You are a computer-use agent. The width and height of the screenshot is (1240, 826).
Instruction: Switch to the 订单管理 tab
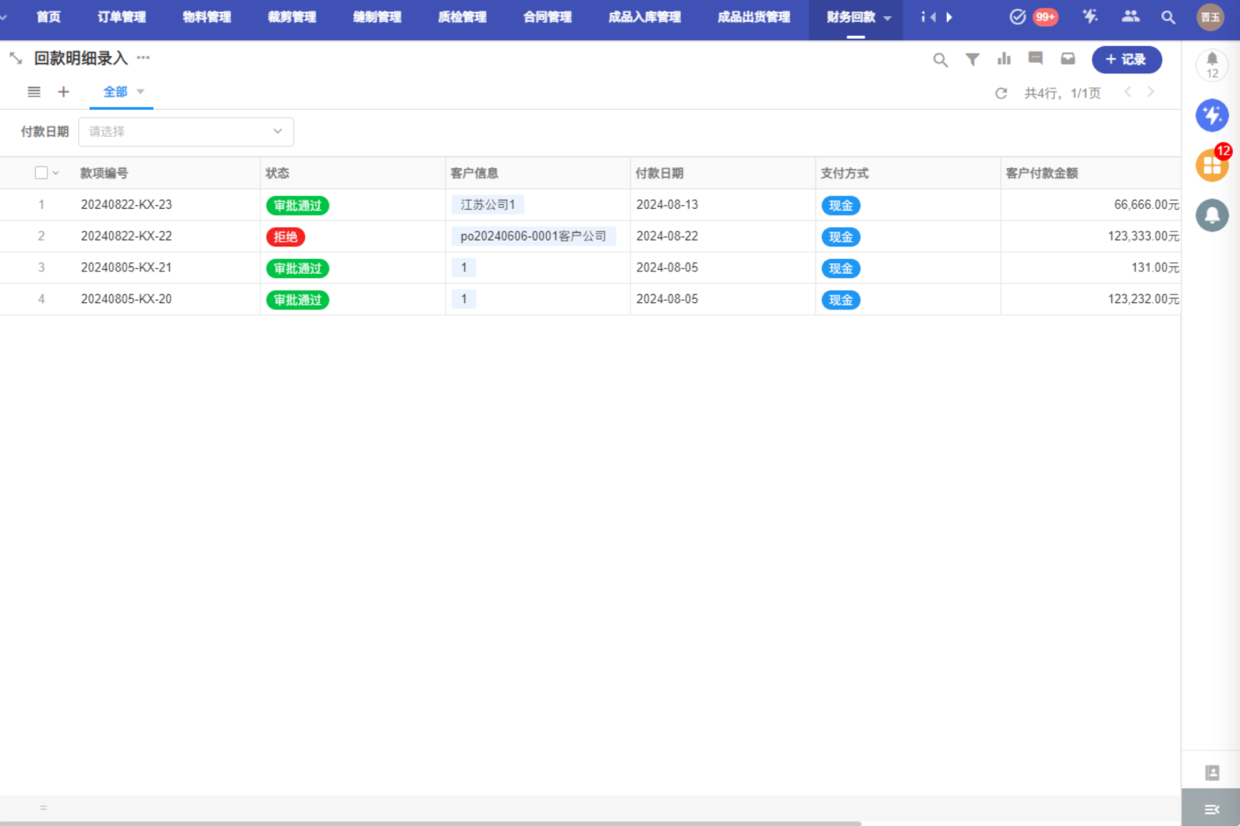point(121,17)
